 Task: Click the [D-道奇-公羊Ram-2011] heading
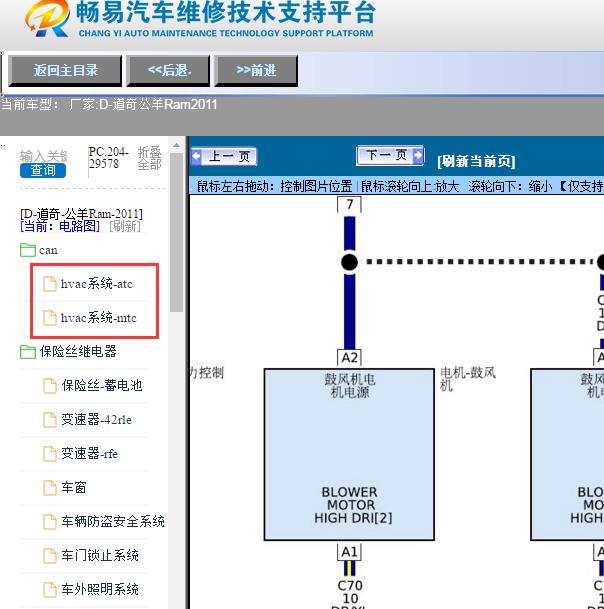82,214
